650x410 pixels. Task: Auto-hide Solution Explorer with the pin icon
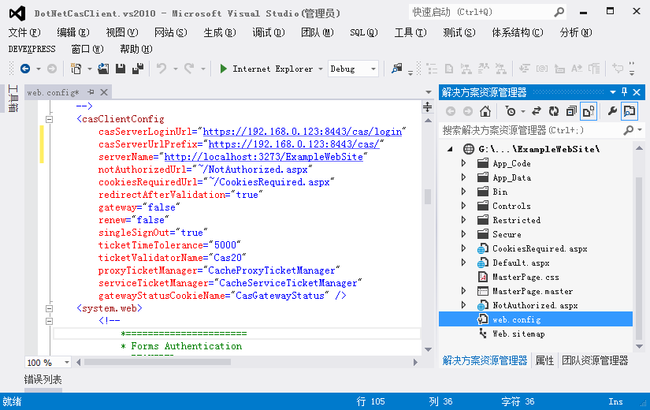625,92
